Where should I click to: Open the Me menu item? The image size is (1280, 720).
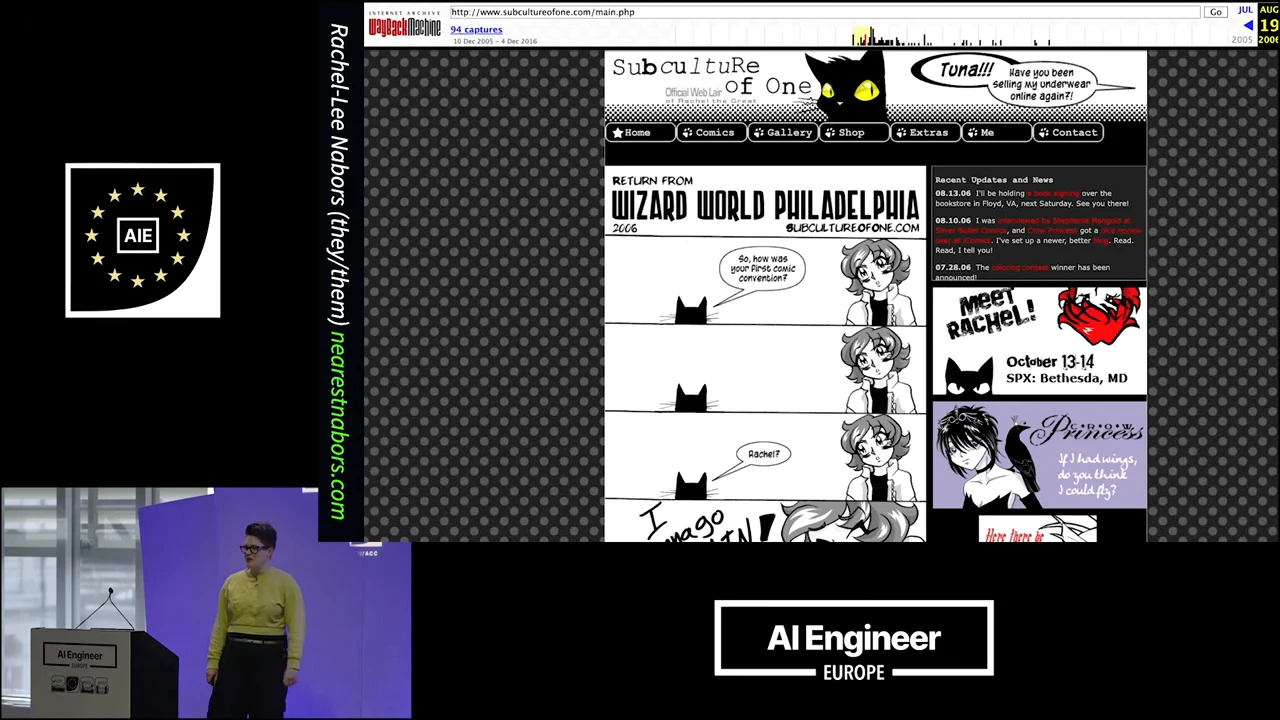coord(996,132)
